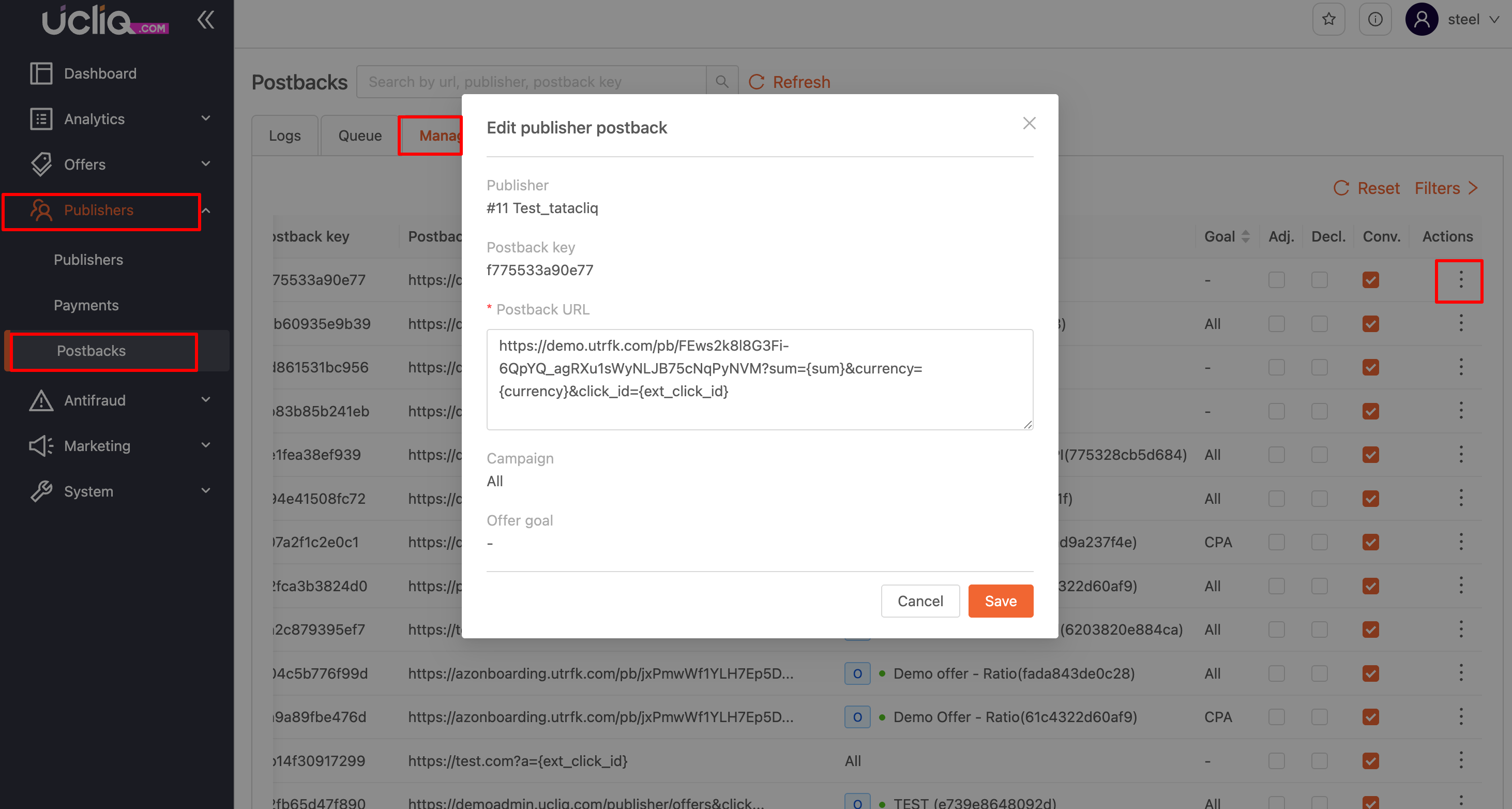
Task: Open actions menu for first postback row
Action: click(1460, 280)
